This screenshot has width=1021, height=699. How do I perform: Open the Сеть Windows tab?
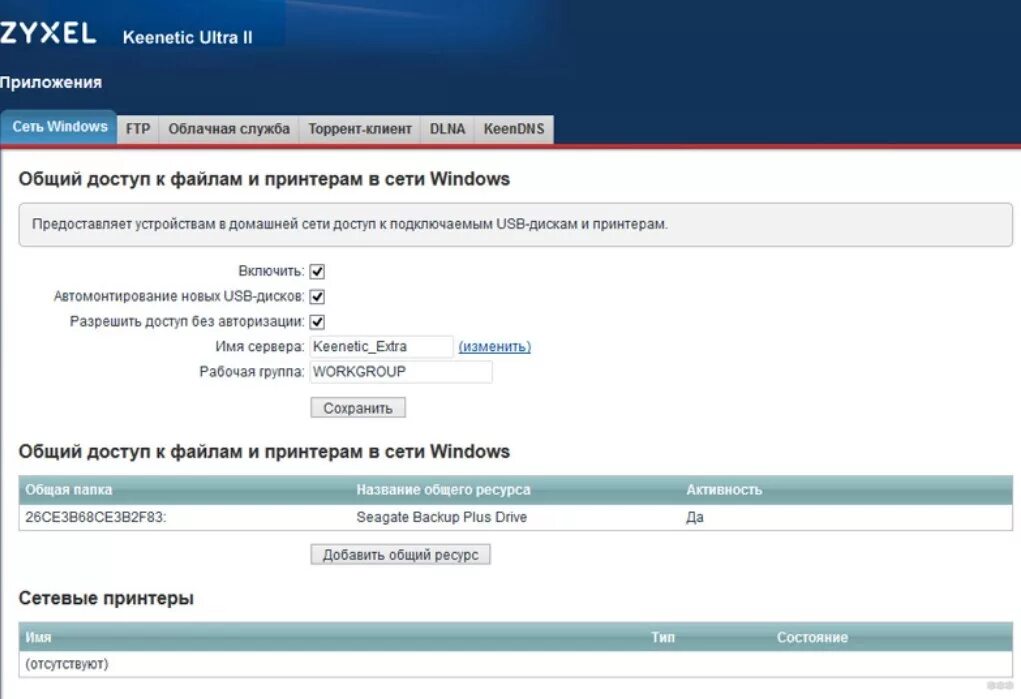coord(59,127)
